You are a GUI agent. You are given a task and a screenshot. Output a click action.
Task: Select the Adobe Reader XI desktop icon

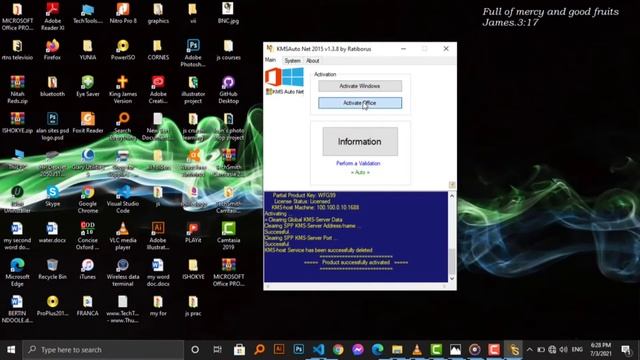click(x=52, y=16)
